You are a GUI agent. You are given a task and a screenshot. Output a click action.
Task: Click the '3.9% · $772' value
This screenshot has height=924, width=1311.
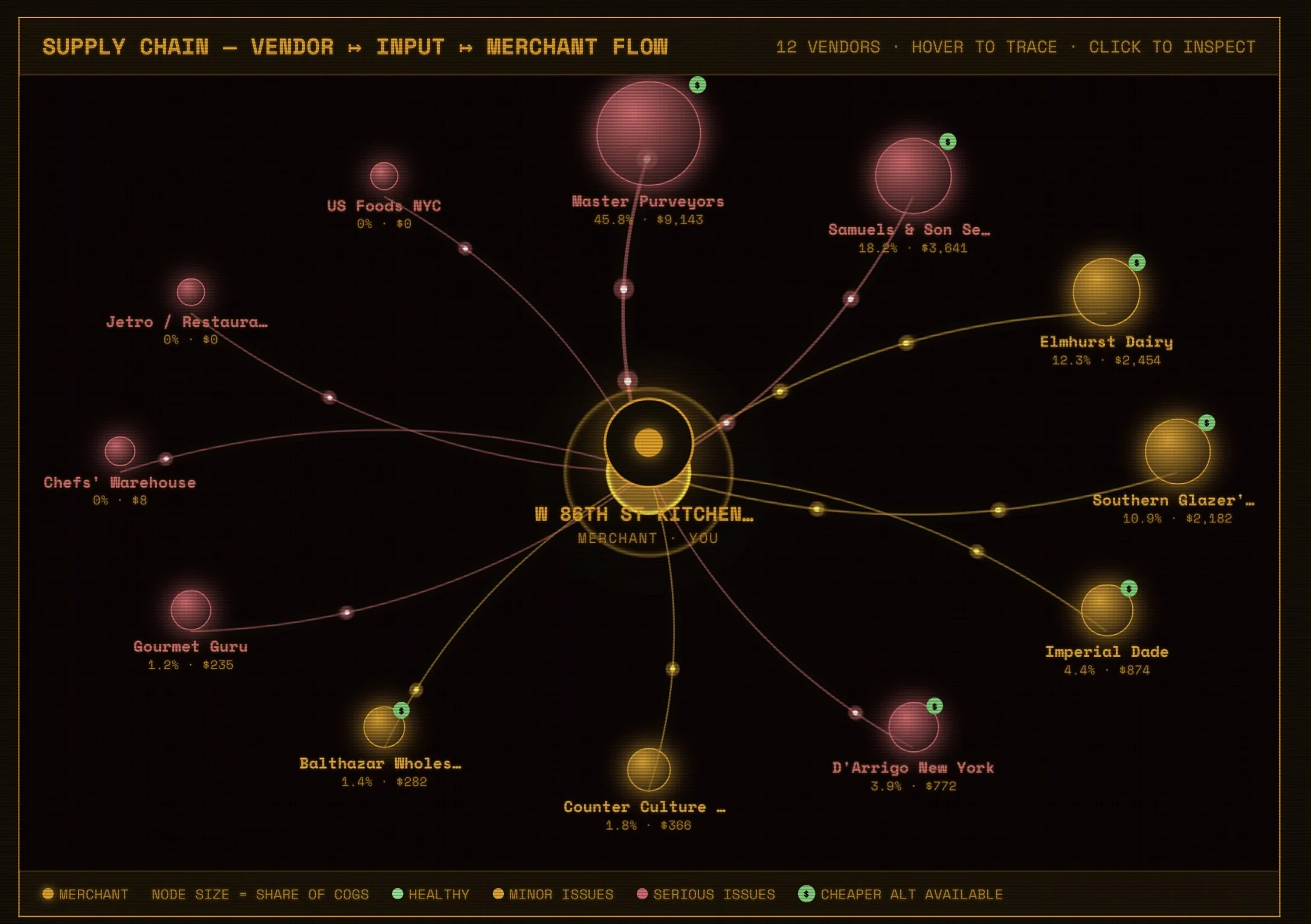click(913, 786)
